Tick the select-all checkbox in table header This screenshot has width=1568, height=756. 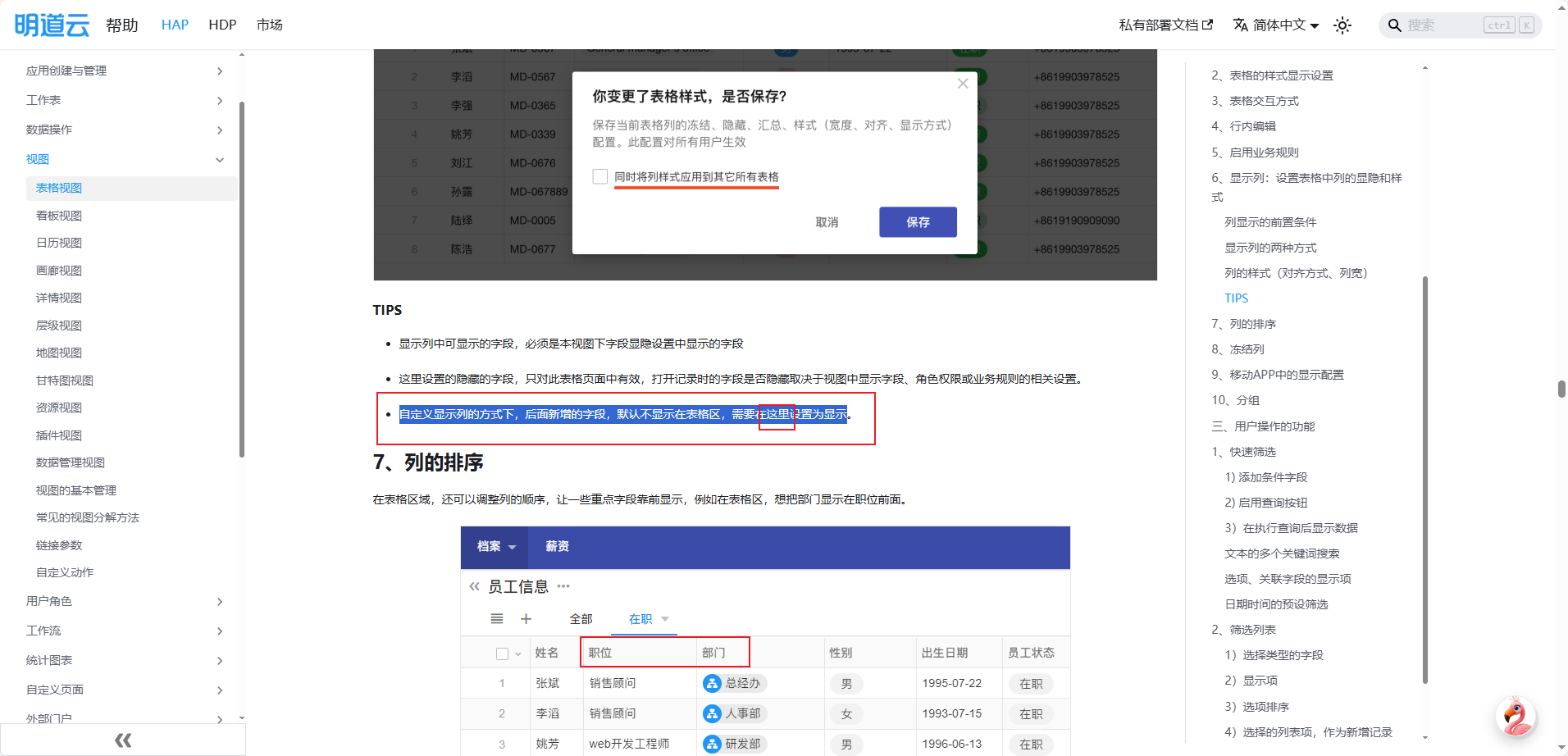click(x=502, y=654)
